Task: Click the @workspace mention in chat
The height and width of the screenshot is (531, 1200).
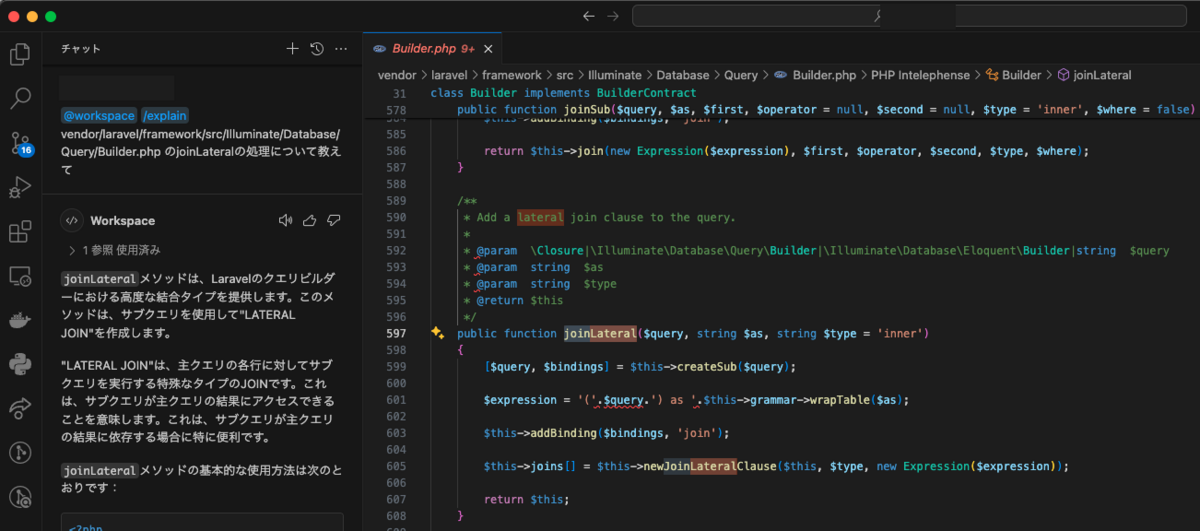Action: [98, 116]
